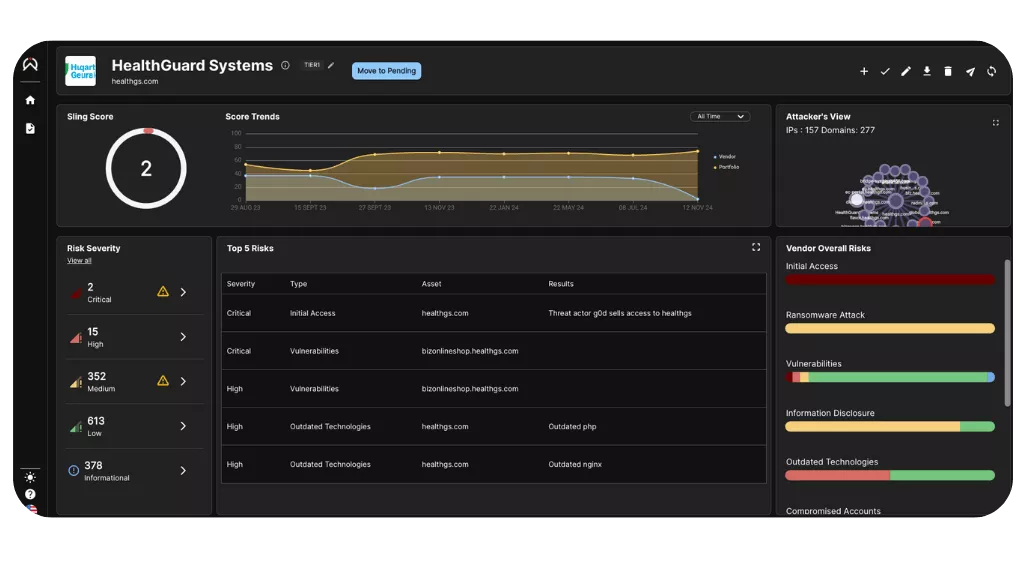
Task: Edit the TIER1 tag with the pencil icon
Action: pyautogui.click(x=331, y=65)
